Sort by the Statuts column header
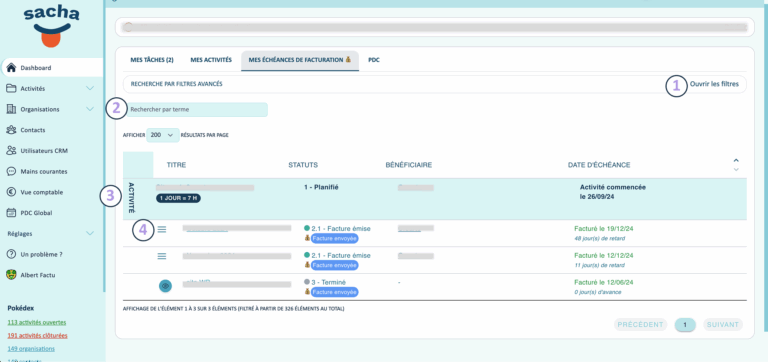This screenshot has height=362, width=768. 303,165
